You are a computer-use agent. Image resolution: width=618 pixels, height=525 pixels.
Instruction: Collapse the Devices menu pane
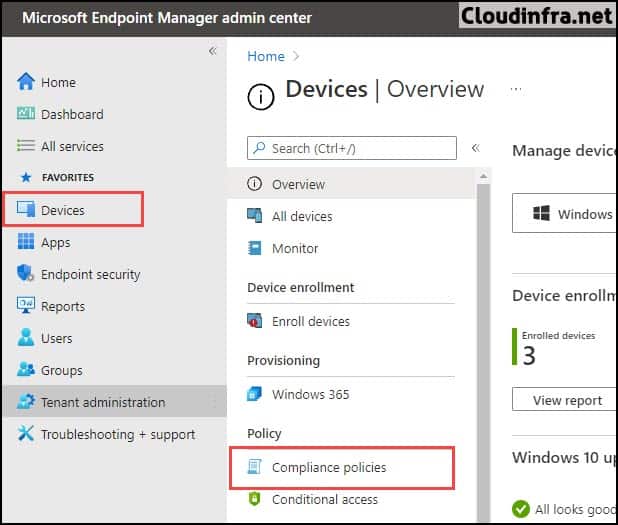(x=476, y=148)
